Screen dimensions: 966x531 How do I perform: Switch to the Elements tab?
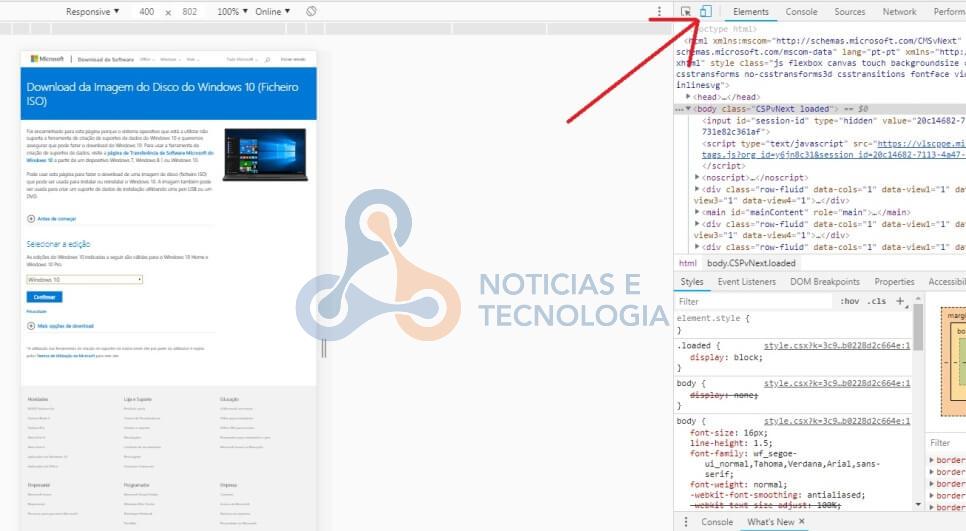[750, 12]
